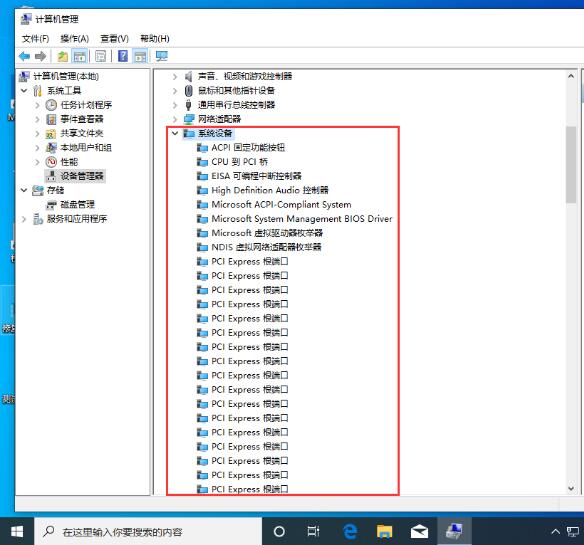Open Task View on taskbar

click(x=313, y=532)
